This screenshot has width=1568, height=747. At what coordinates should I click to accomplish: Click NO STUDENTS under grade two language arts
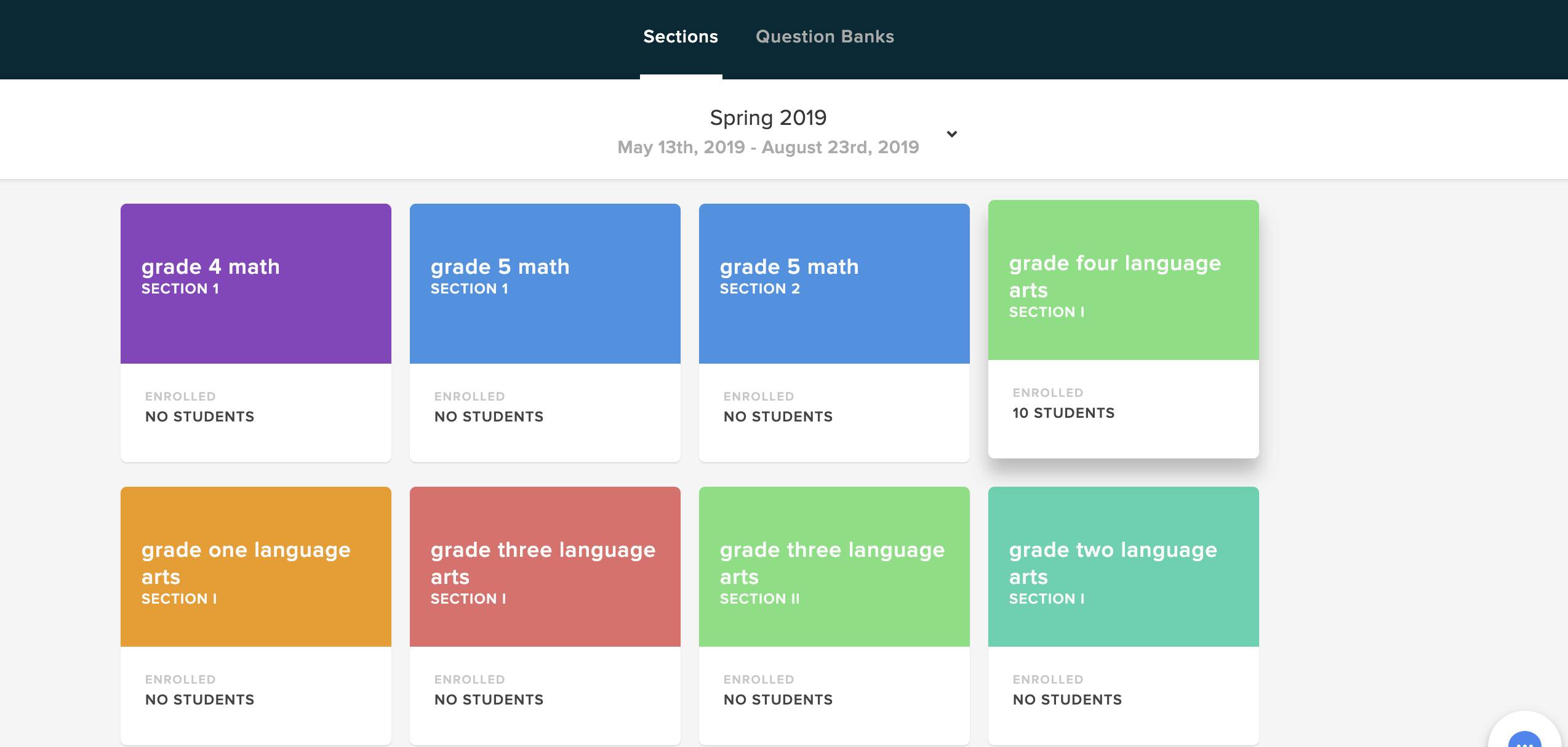tap(1067, 700)
